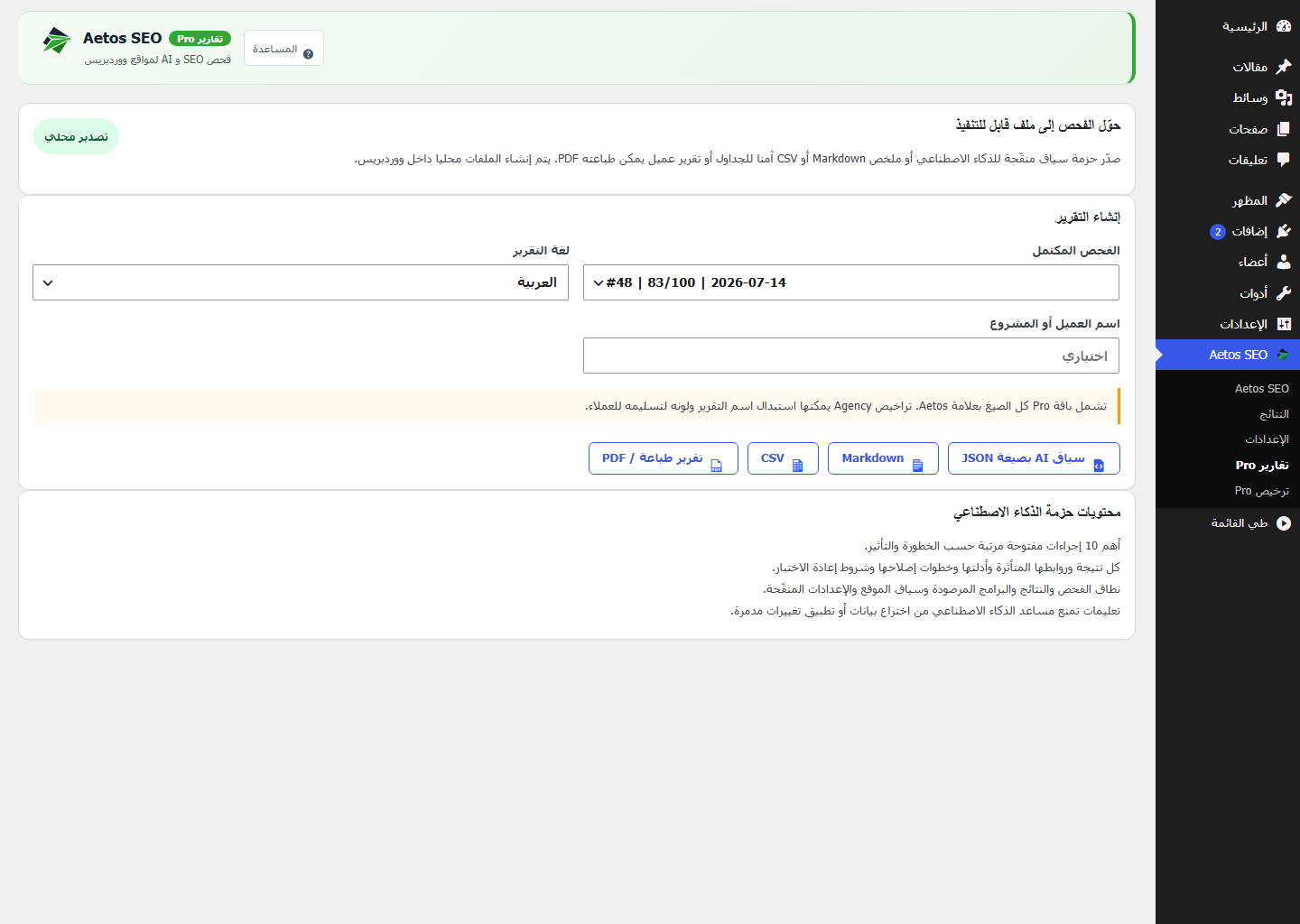The image size is (1300, 924).
Task: Click the comment bubble icon beside تعليقات
Action: click(1284, 160)
